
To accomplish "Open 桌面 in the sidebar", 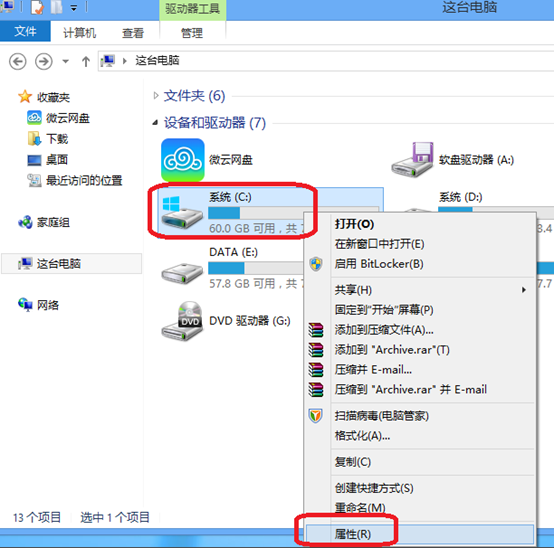I will (x=48, y=160).
